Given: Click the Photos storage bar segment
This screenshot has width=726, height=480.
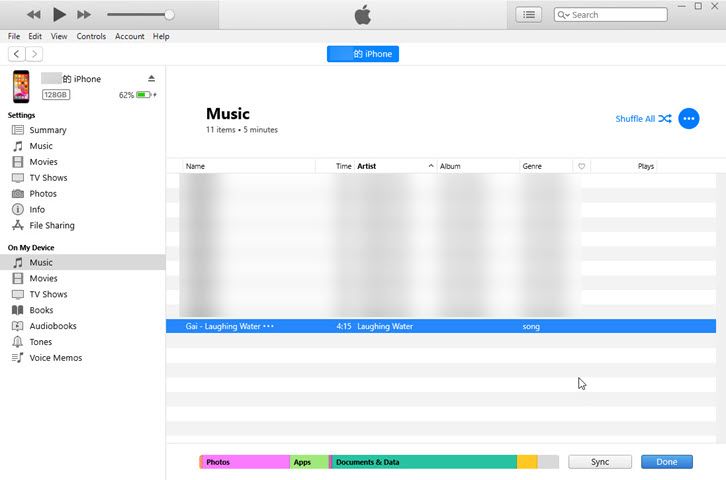Looking at the screenshot, I should tap(246, 462).
